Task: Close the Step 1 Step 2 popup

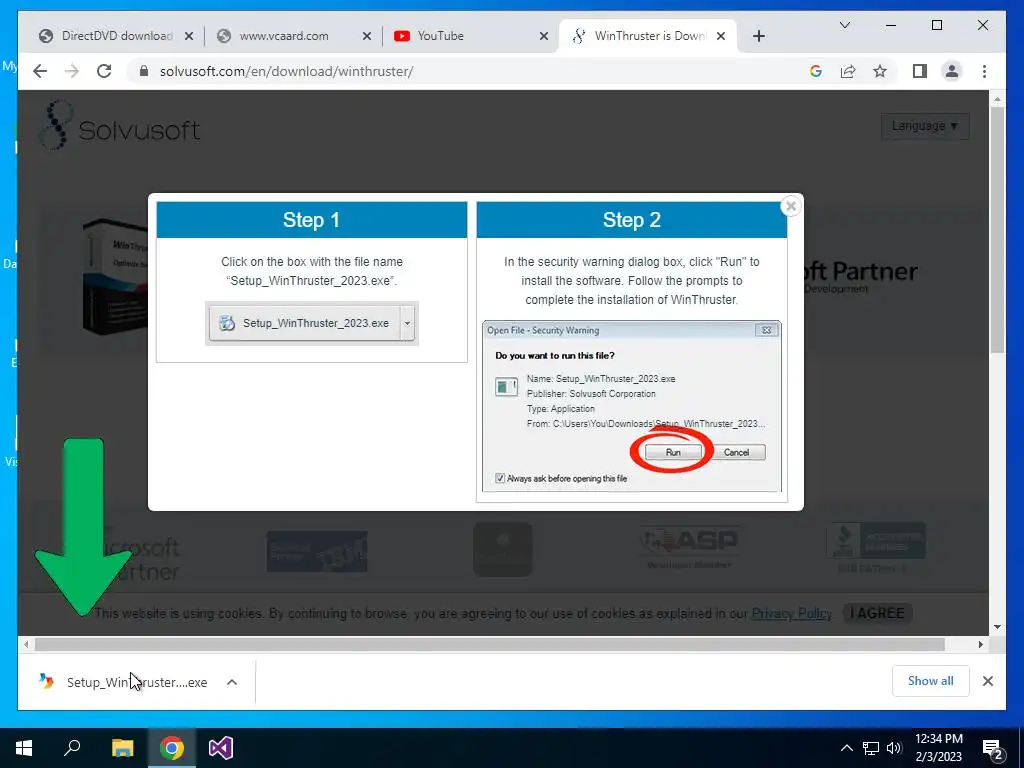Action: tap(791, 206)
